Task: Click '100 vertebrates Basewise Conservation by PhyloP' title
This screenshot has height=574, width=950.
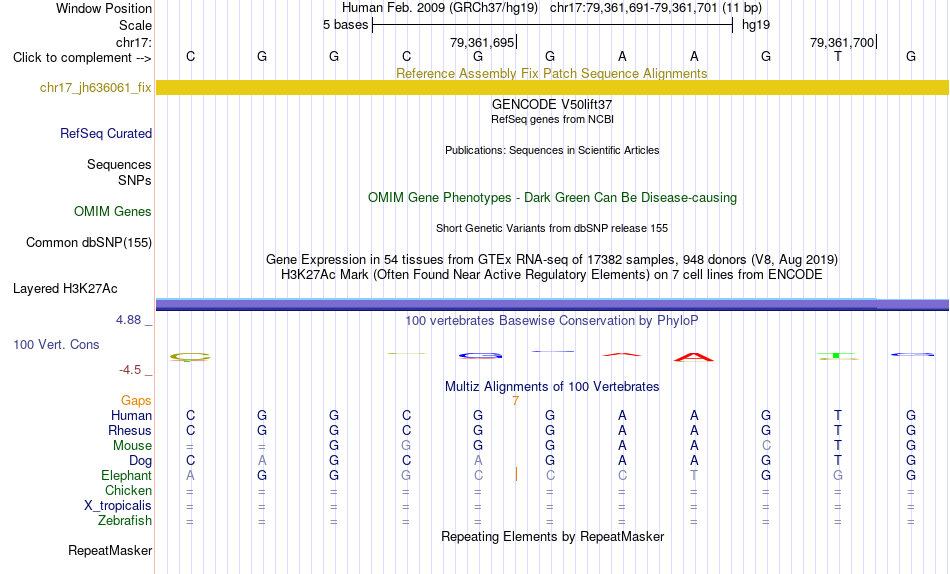Action: point(552,321)
